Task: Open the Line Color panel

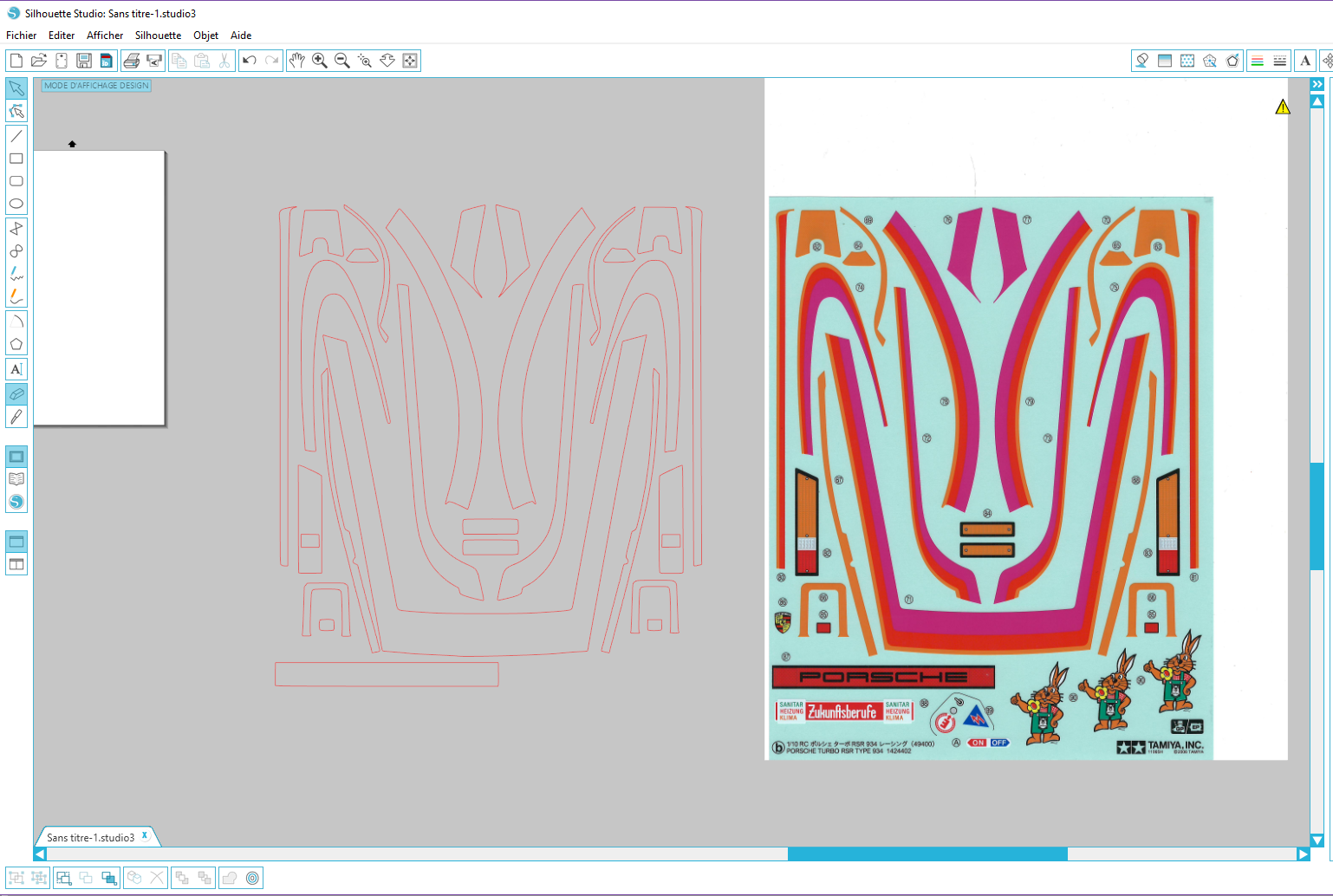Action: [x=1258, y=61]
